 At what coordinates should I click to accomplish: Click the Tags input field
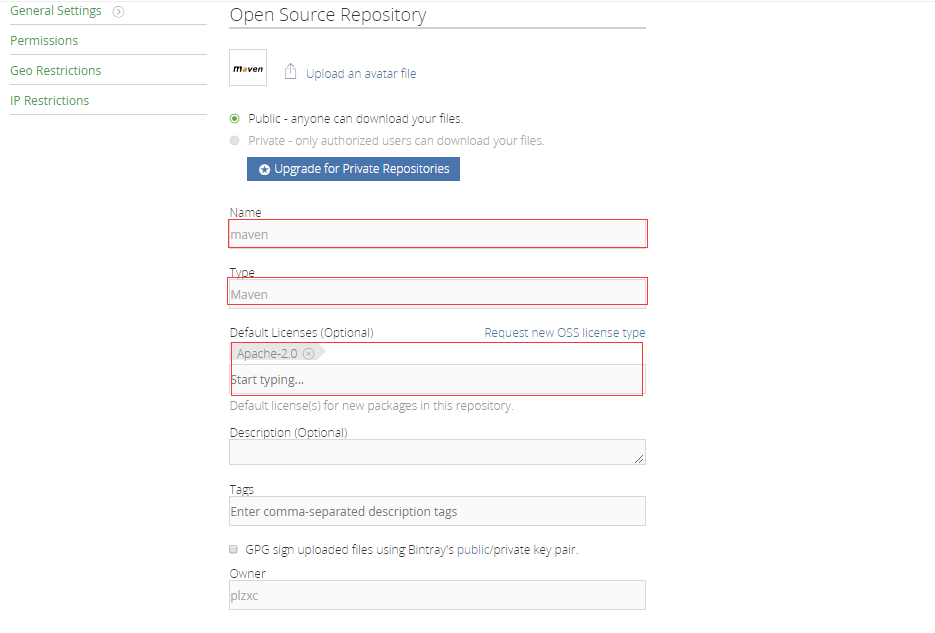click(x=437, y=511)
